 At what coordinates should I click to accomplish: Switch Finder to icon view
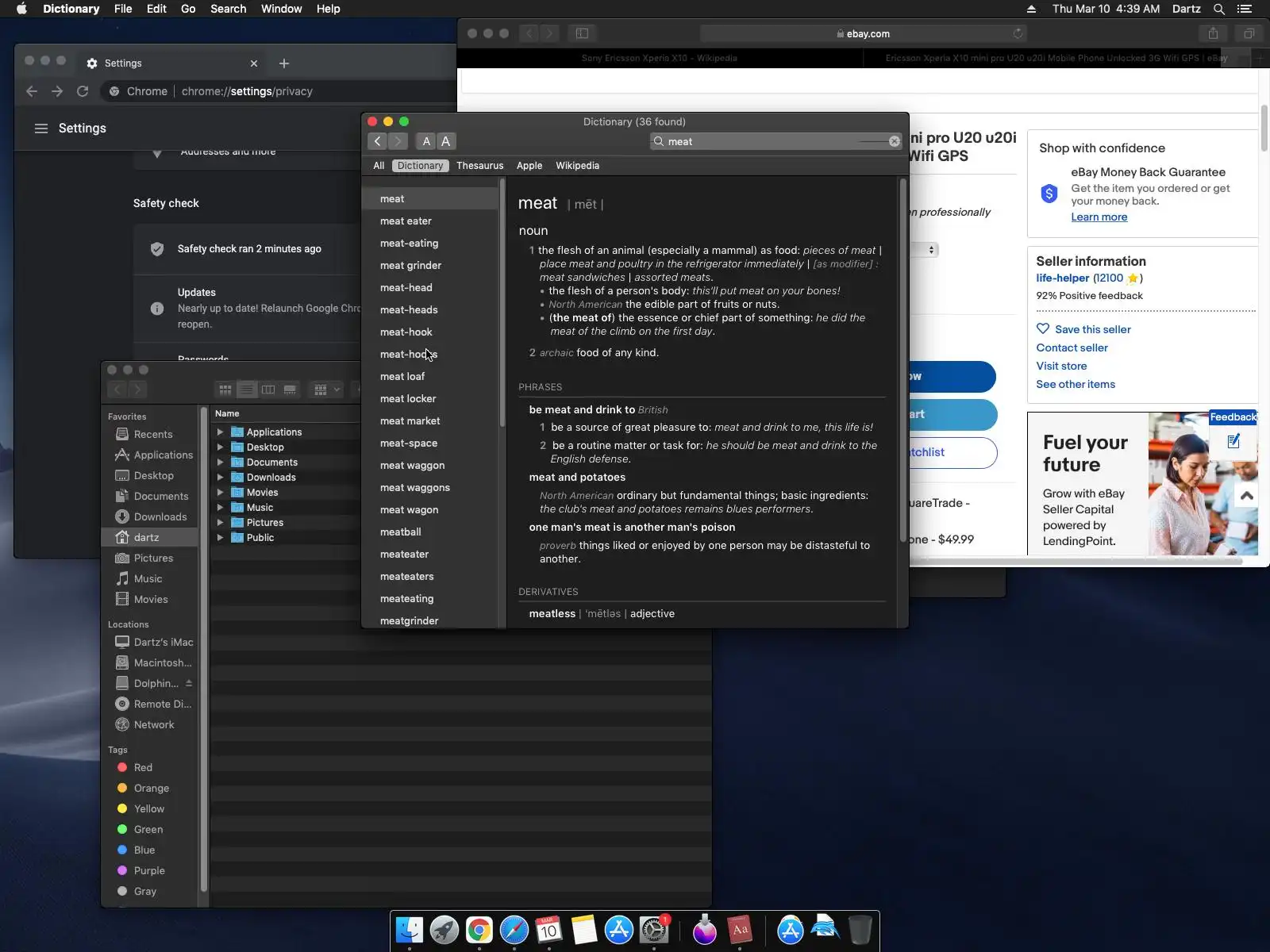225,390
